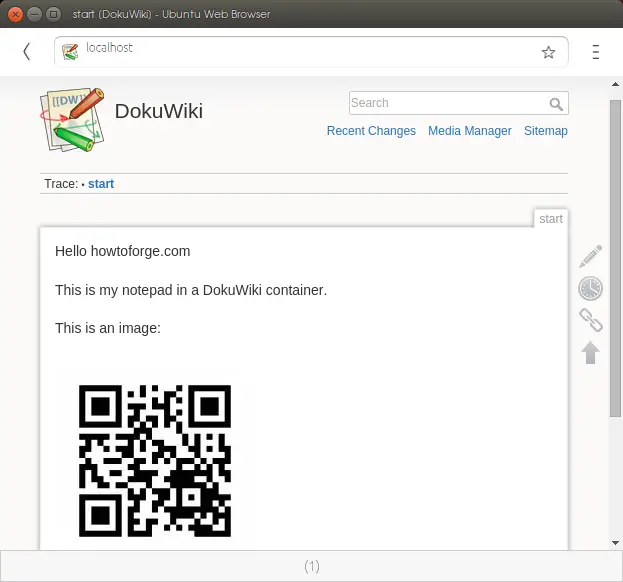The width and height of the screenshot is (623, 582).
Task: Click the text 'This is an image:'
Action: (x=108, y=328)
